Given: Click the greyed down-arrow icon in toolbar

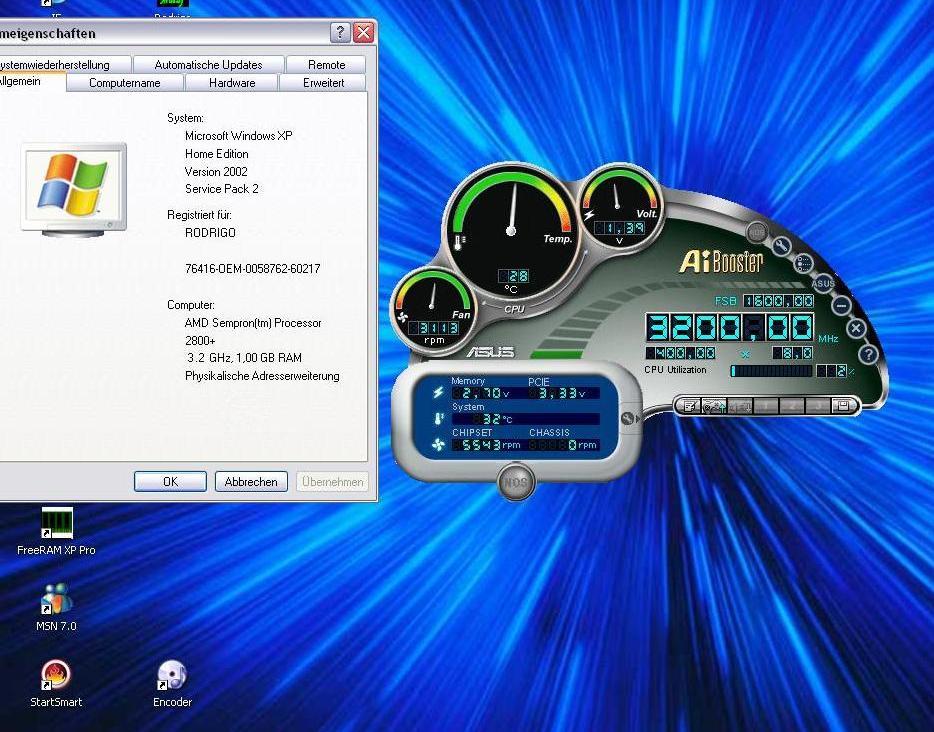Looking at the screenshot, I should [x=740, y=406].
